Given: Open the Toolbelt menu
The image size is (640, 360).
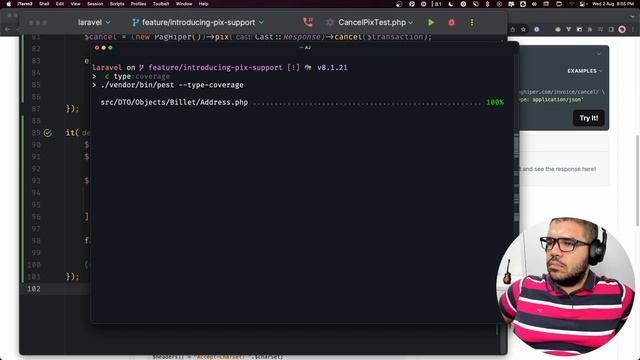Looking at the screenshot, I should 161,4.
